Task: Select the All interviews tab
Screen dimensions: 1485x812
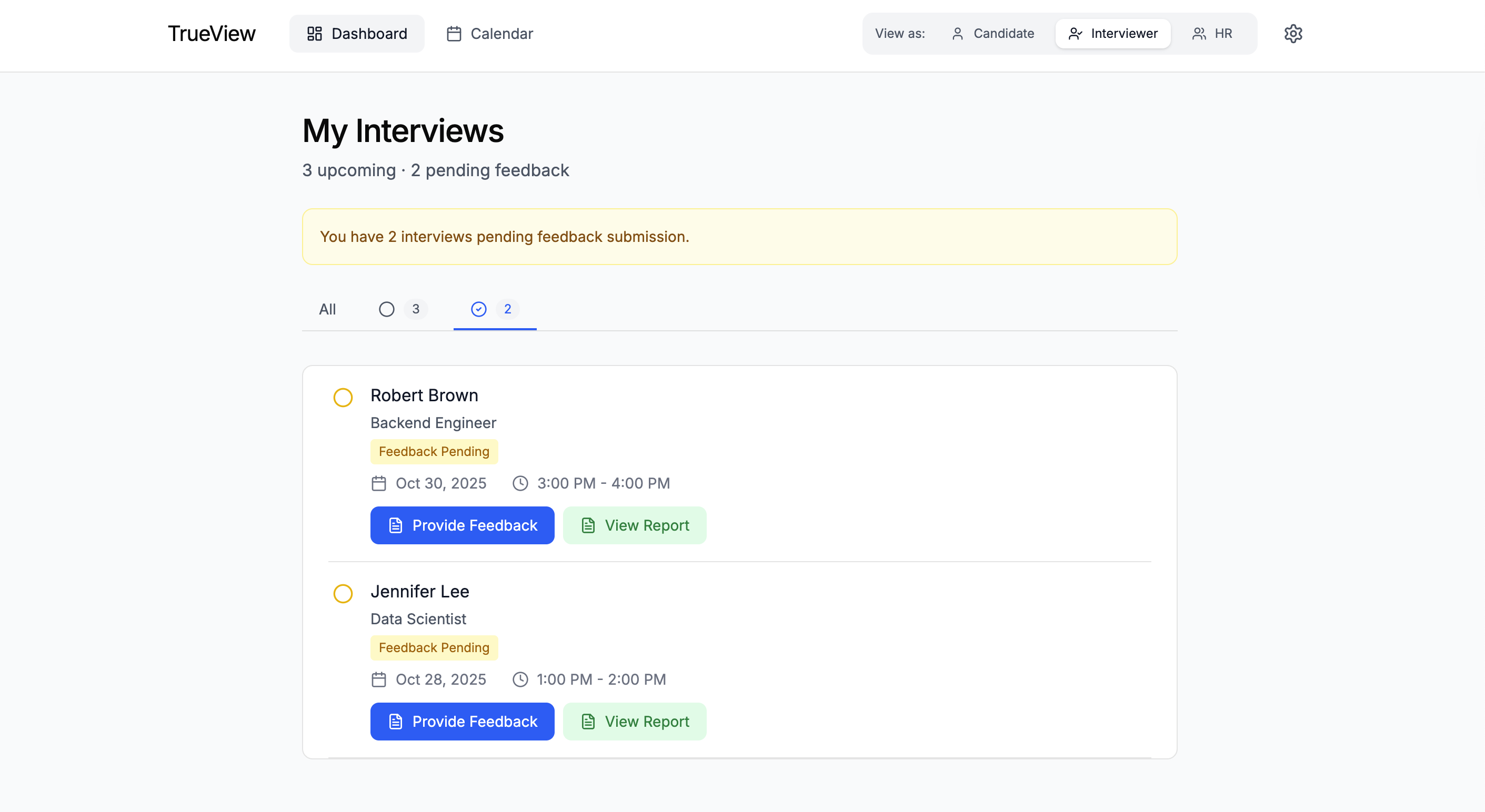Action: coord(327,309)
